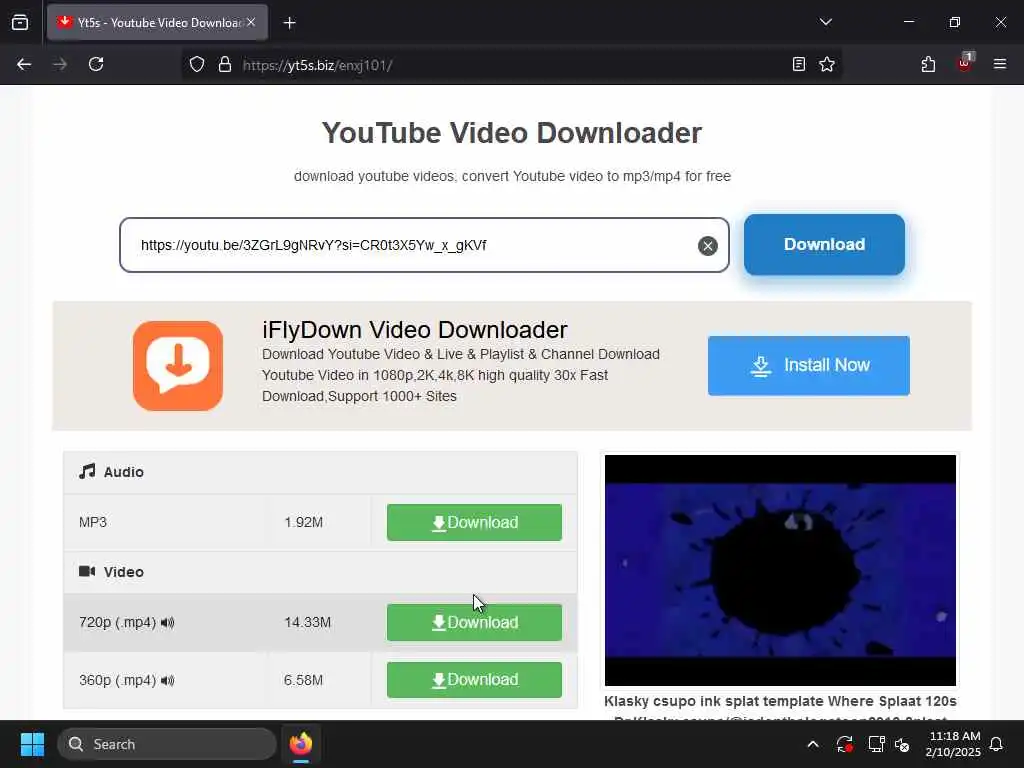Download the 720p mp4 video
The width and height of the screenshot is (1024, 768).
coord(474,622)
